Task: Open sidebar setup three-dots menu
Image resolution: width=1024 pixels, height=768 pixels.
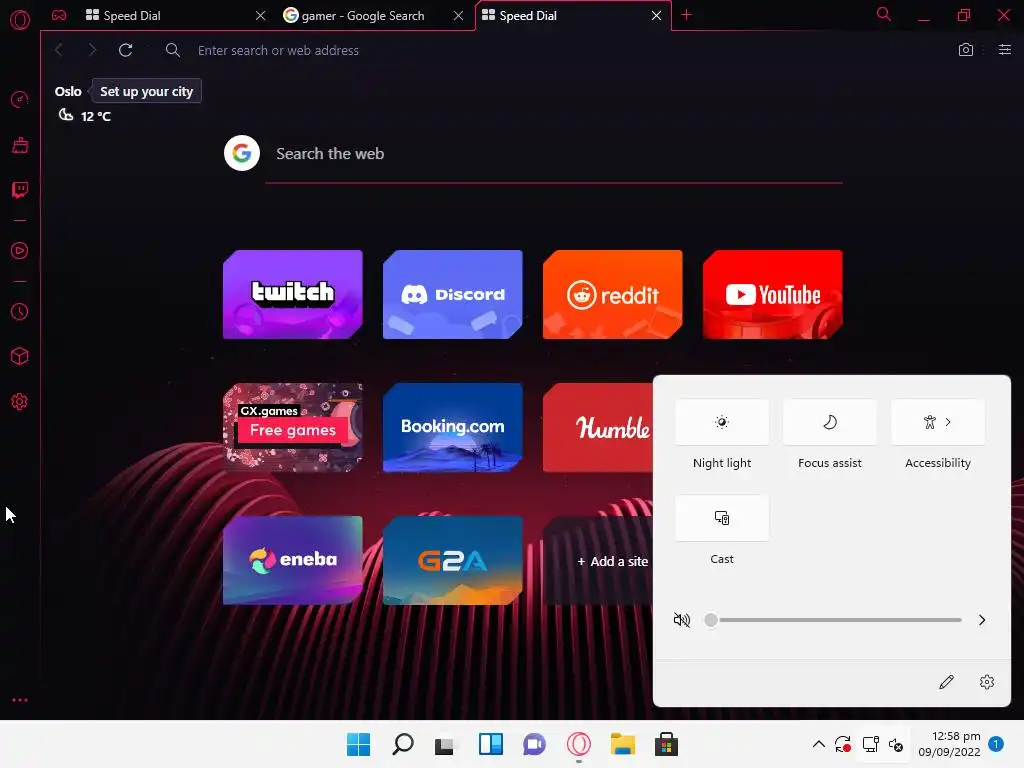Action: point(20,700)
